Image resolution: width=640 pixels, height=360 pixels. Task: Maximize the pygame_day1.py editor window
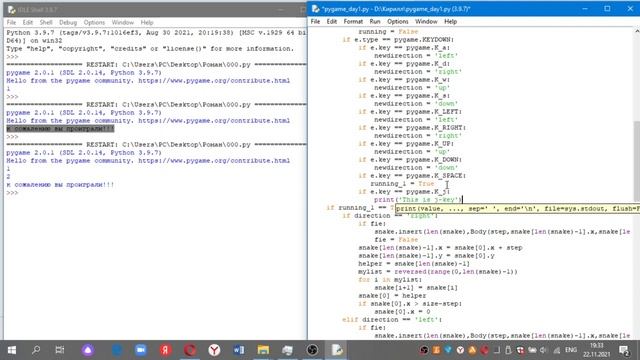[607, 9]
